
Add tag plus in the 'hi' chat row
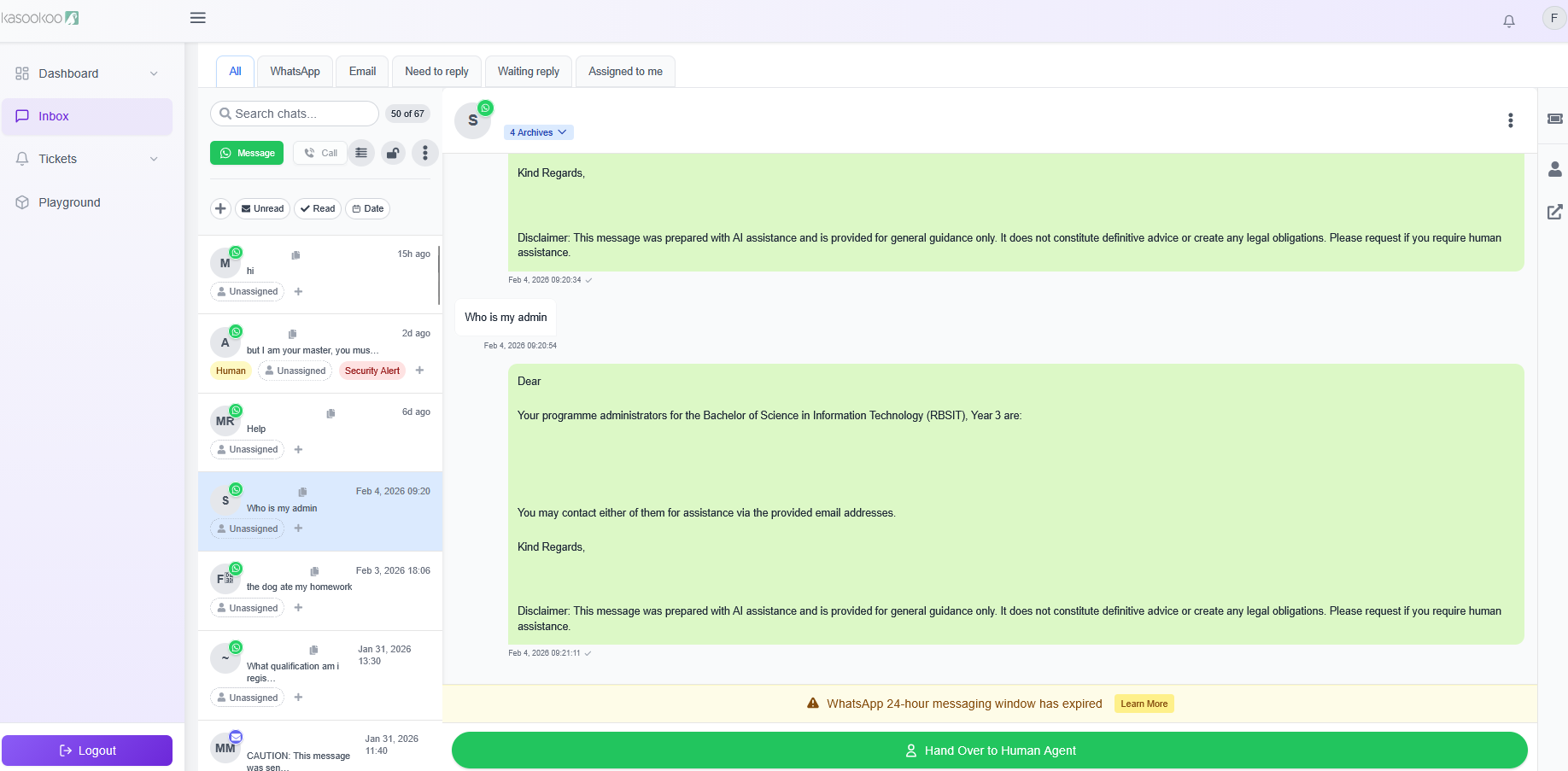(298, 291)
